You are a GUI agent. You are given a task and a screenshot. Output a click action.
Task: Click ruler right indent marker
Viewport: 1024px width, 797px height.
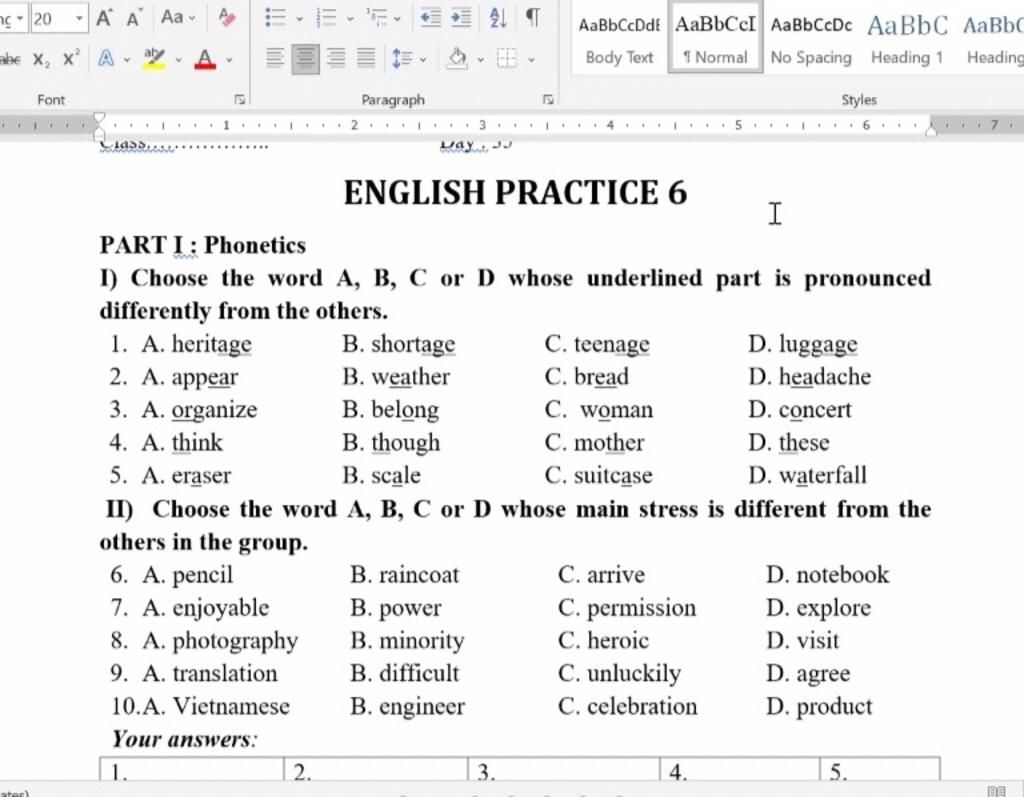931,131
